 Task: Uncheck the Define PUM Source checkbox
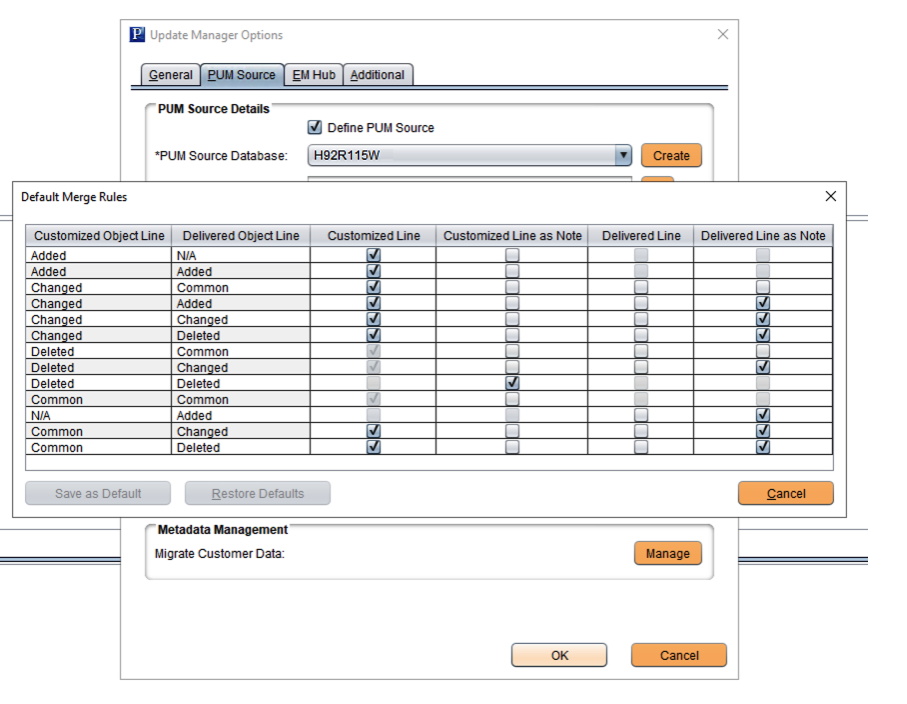[x=314, y=128]
